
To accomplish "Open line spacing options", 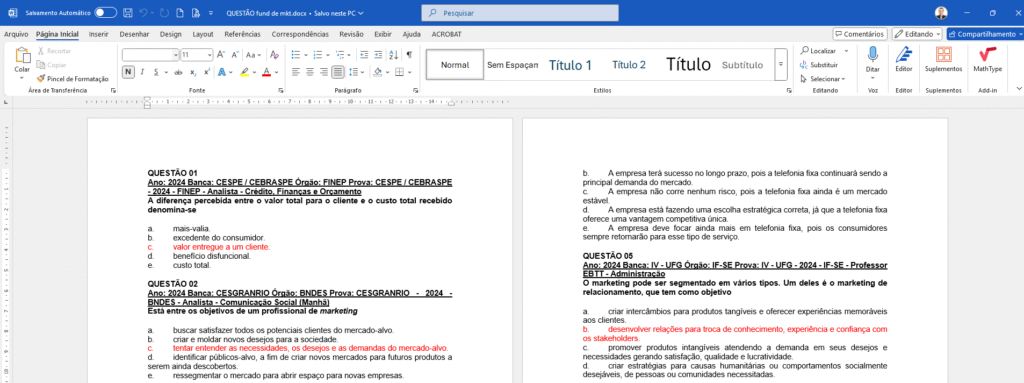I will pos(355,72).
